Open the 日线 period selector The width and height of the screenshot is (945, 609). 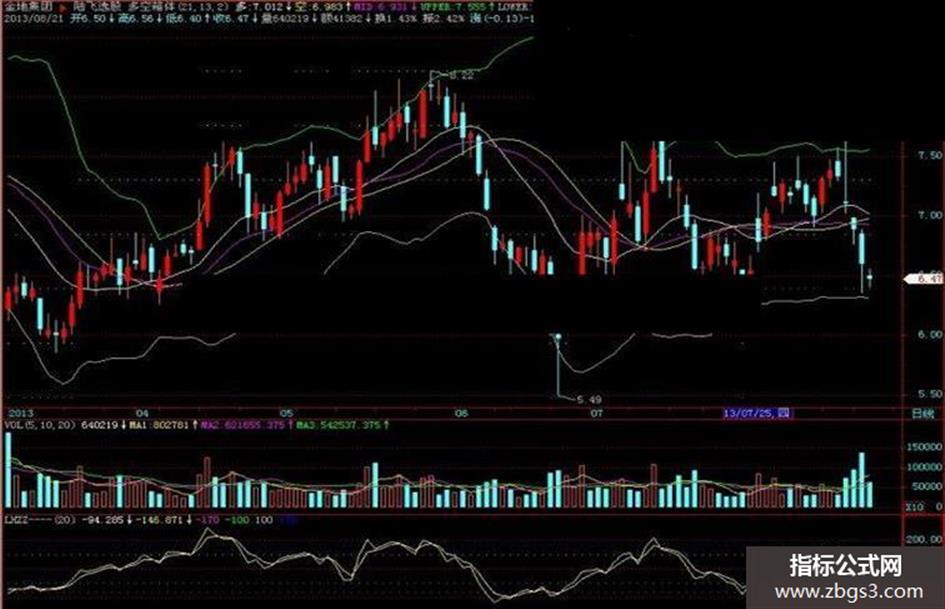[x=922, y=414]
